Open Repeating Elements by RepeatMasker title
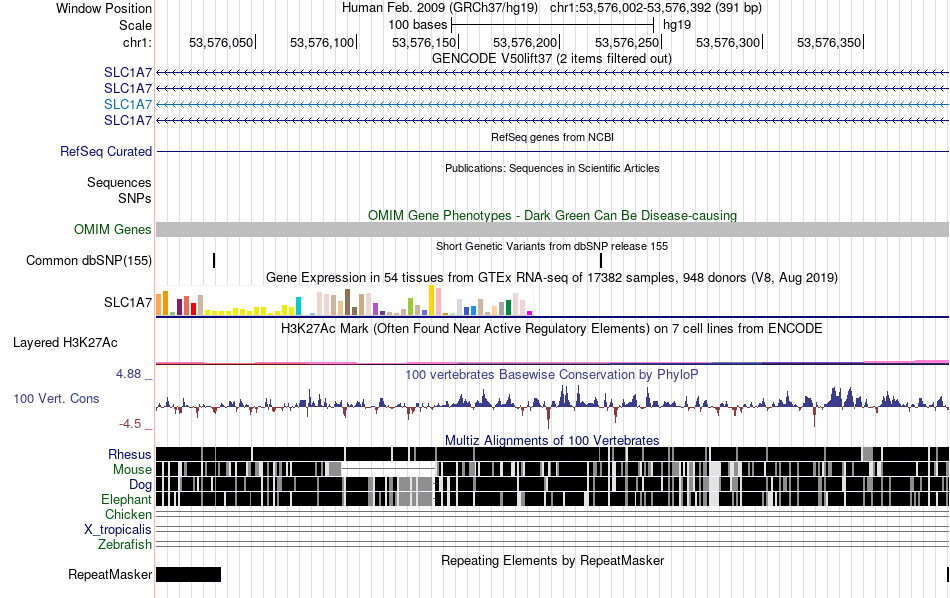The width and height of the screenshot is (950, 598). click(552, 560)
